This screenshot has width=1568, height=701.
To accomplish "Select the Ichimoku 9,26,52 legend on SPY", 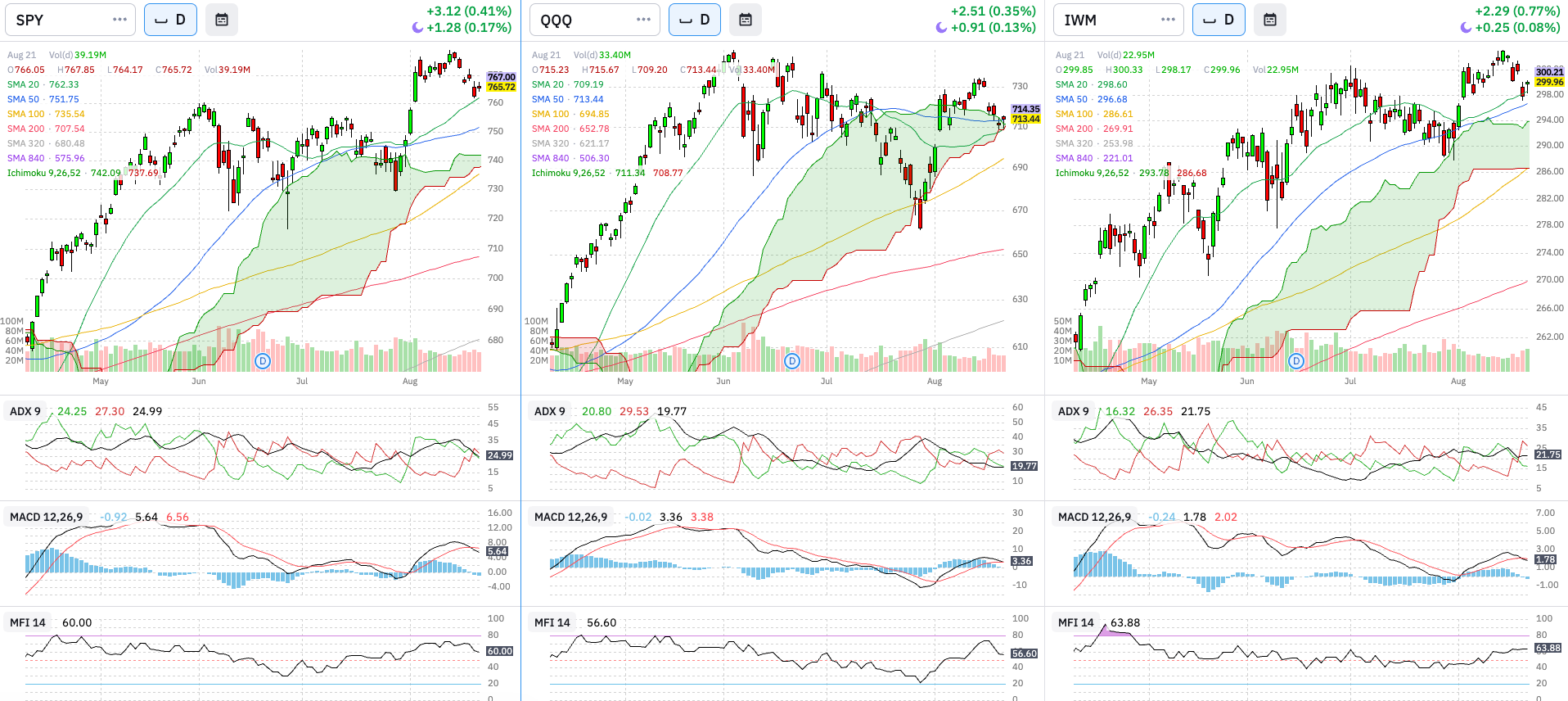I will pos(83,173).
